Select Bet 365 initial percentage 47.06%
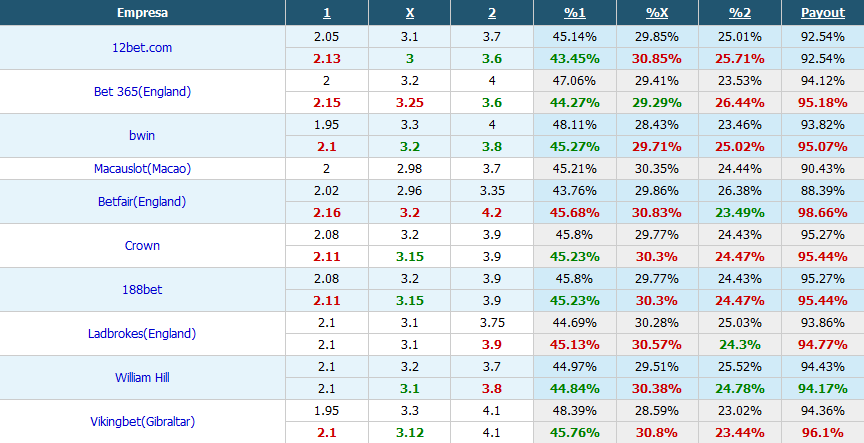 (x=575, y=81)
